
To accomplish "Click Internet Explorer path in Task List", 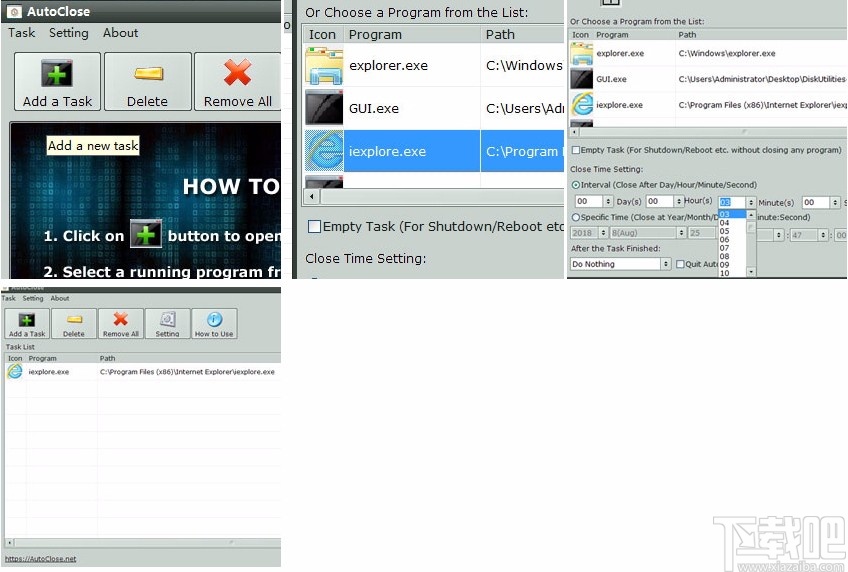I will pos(187,372).
